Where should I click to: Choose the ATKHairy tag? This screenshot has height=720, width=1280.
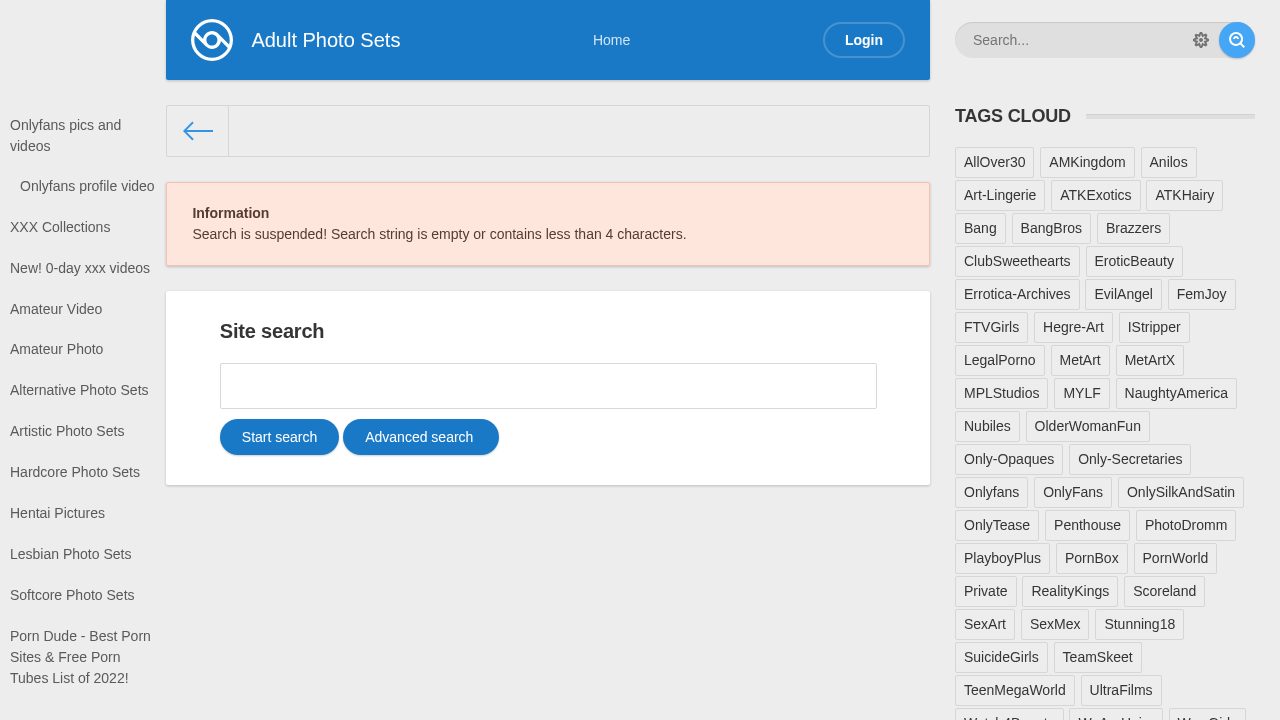[x=1185, y=196]
